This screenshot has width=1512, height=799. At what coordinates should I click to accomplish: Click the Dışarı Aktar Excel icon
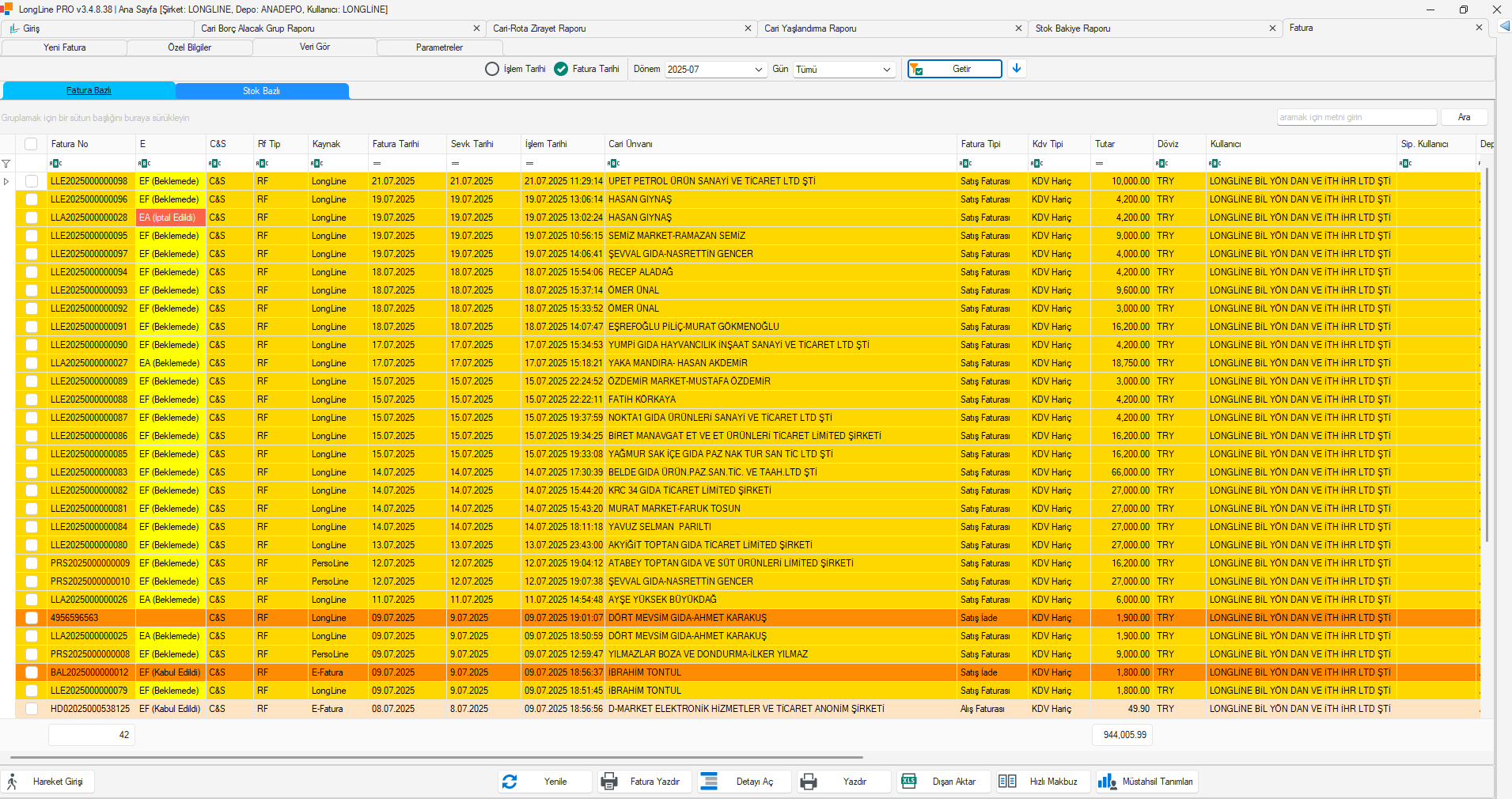[909, 781]
